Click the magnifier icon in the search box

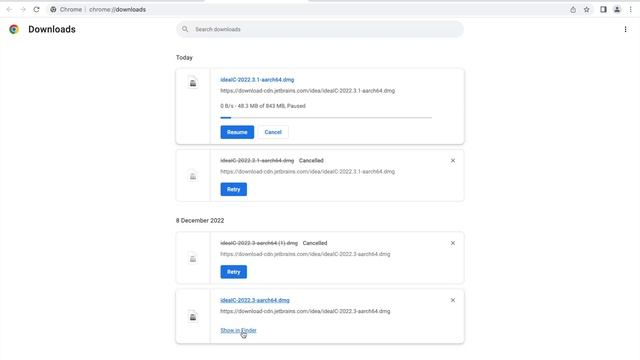[185, 29]
